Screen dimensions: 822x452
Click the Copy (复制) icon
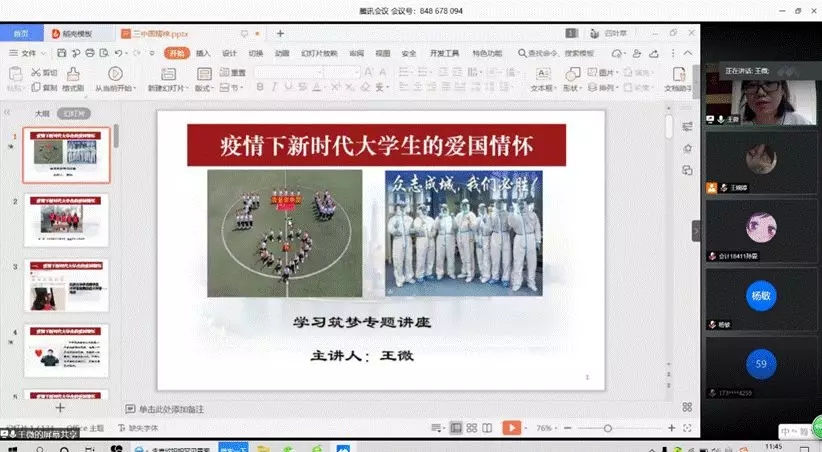pyautogui.click(x=36, y=87)
